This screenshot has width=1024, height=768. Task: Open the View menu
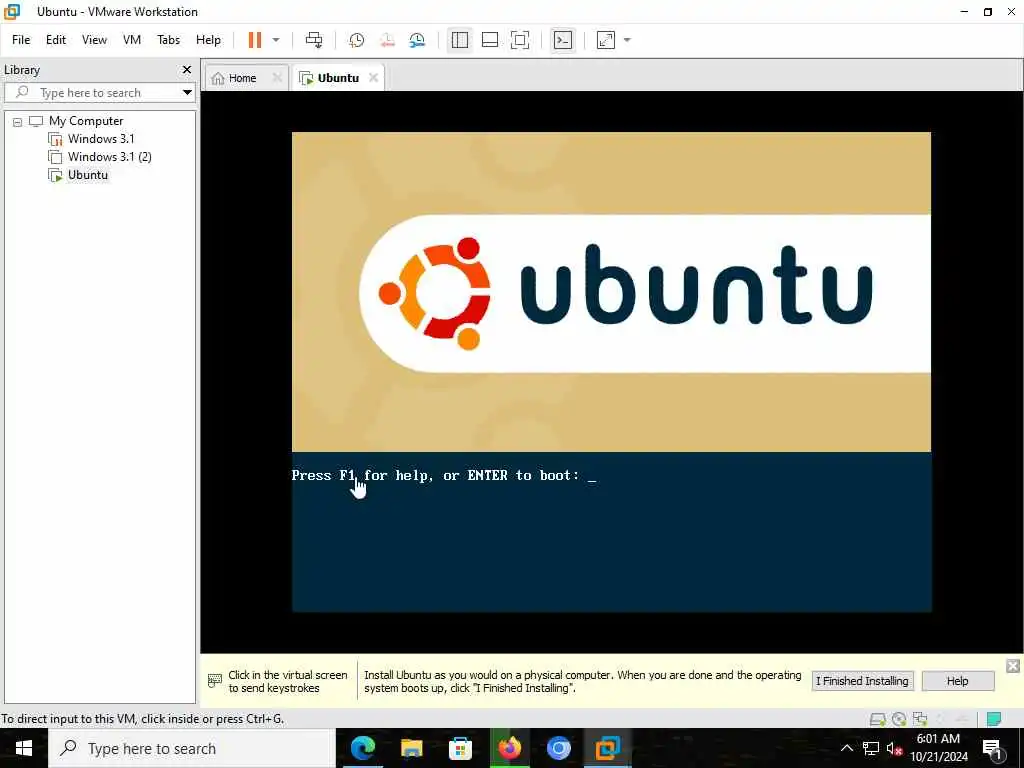coord(94,40)
